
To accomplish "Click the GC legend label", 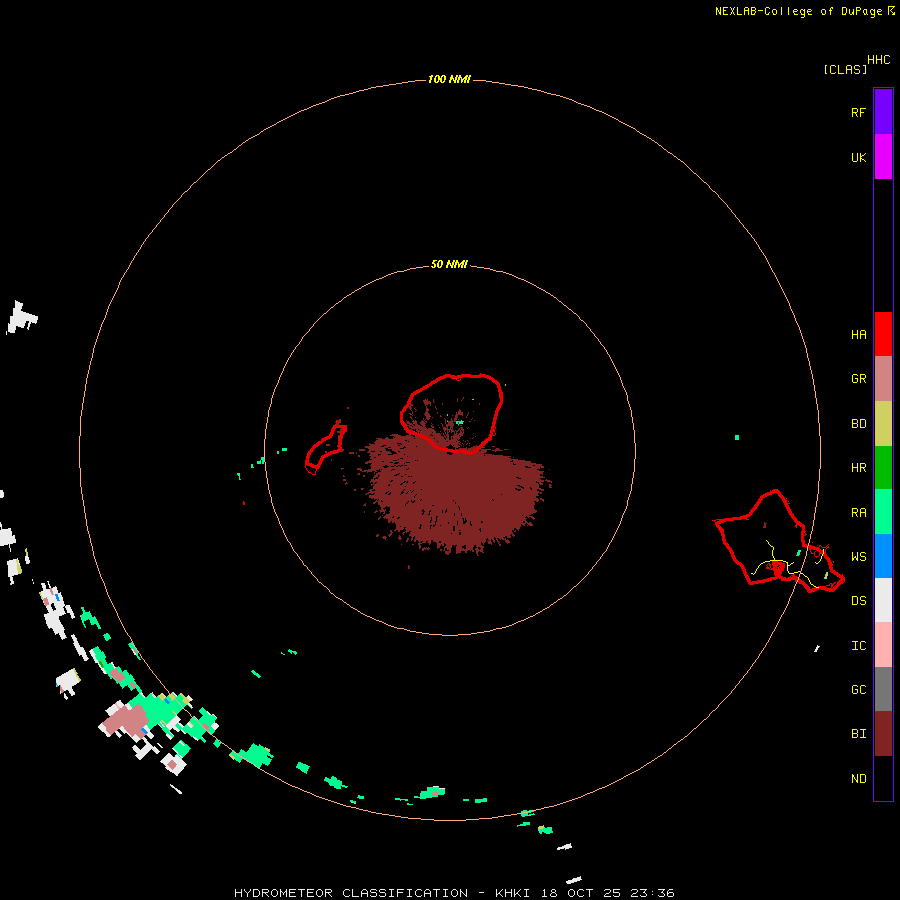I will pyautogui.click(x=858, y=690).
